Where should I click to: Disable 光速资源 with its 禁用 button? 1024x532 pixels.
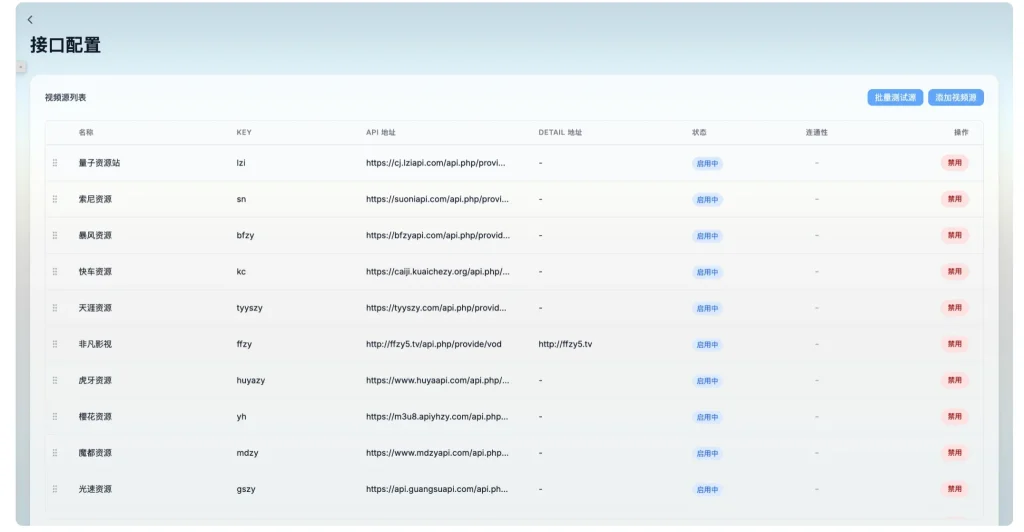(x=954, y=489)
